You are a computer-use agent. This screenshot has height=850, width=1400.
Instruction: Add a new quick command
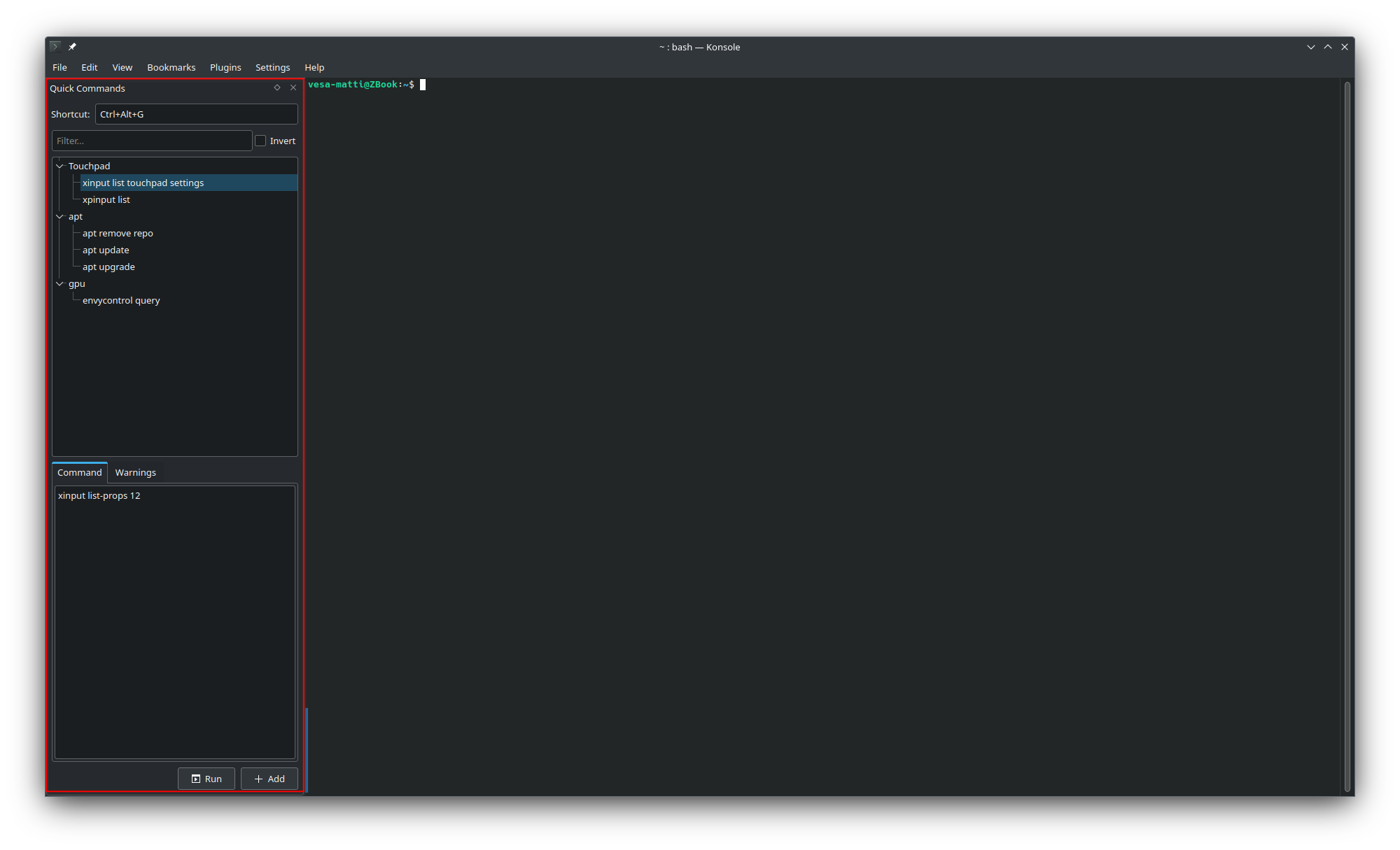click(269, 779)
